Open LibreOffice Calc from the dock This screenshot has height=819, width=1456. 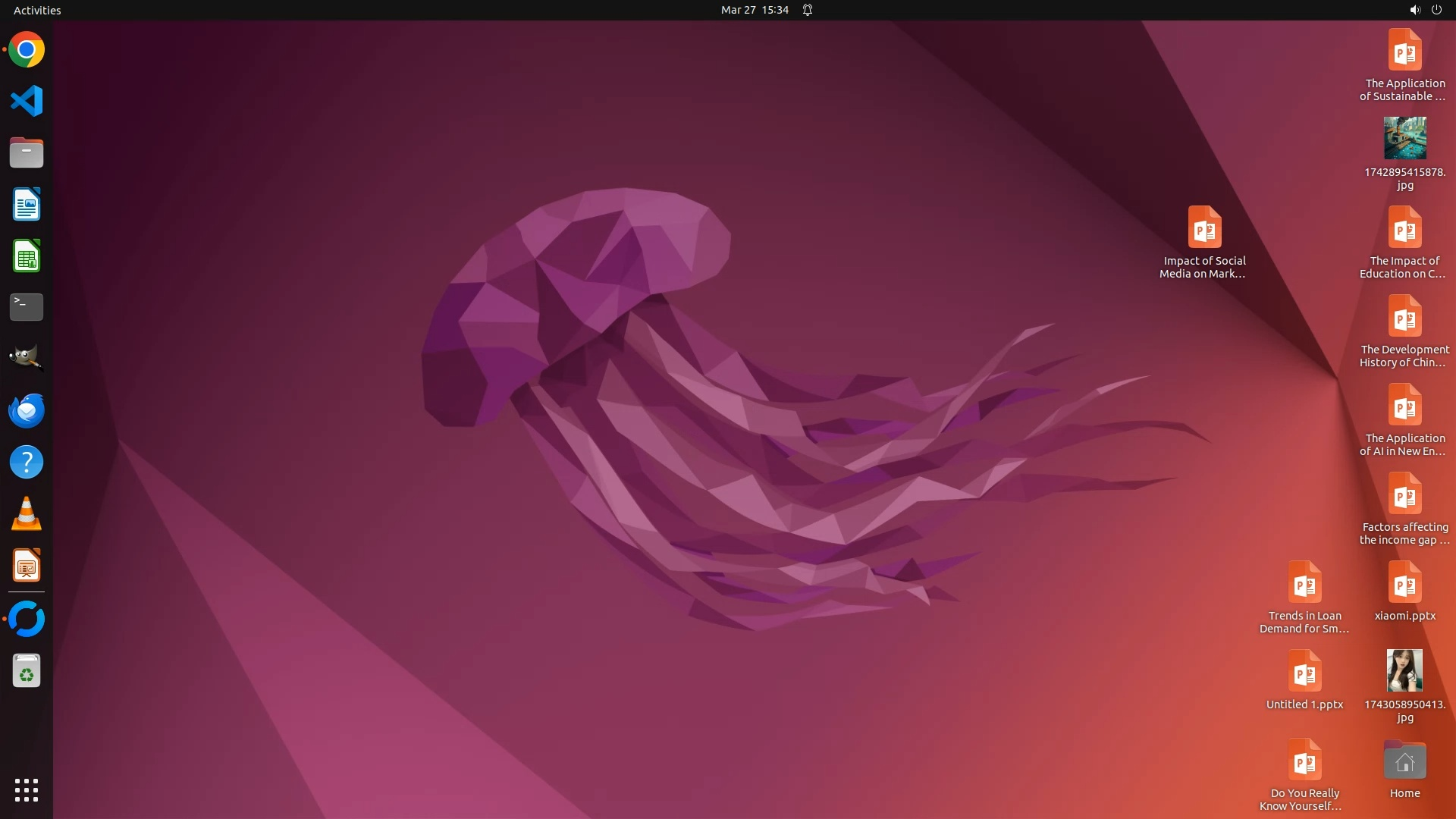(27, 256)
